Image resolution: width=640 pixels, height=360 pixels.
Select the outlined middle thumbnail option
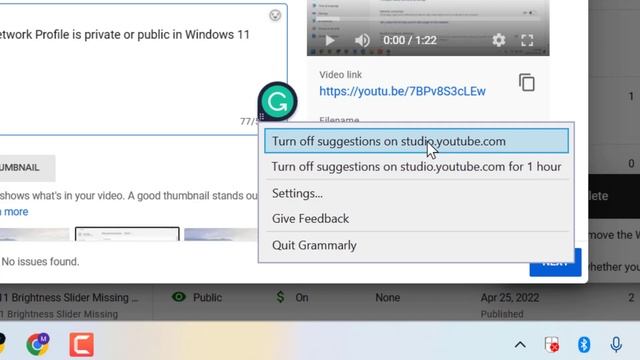click(127, 234)
